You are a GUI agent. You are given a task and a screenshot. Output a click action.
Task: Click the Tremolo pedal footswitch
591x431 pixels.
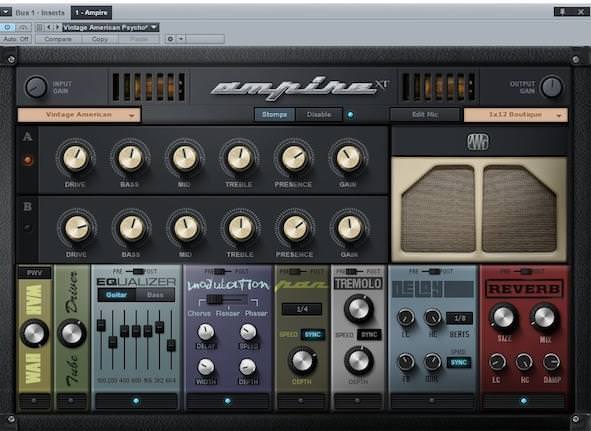pos(357,401)
